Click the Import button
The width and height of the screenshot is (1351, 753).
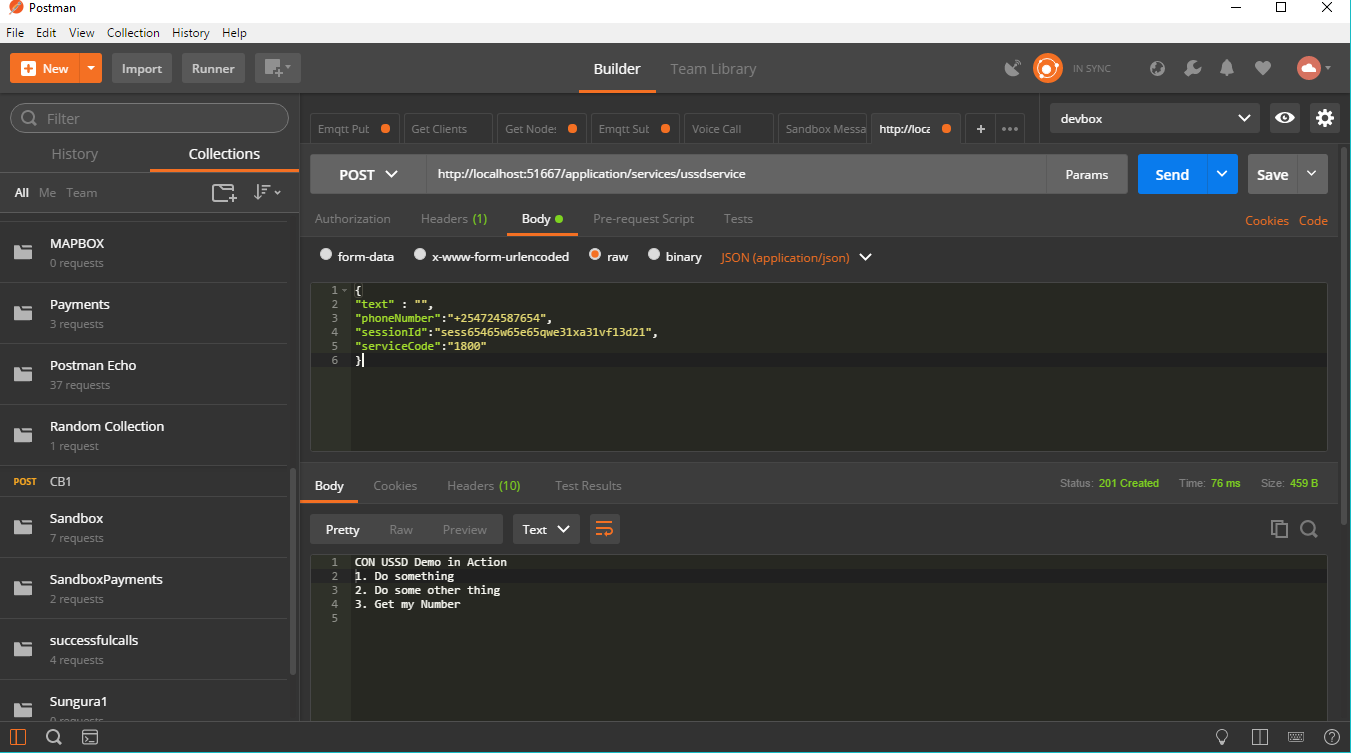[142, 68]
